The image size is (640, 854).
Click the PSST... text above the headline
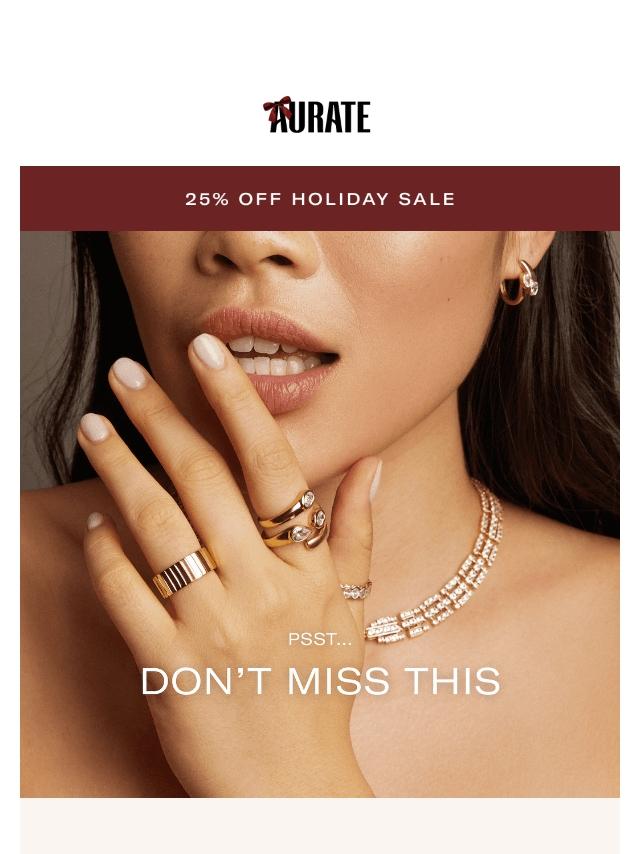pyautogui.click(x=320, y=639)
